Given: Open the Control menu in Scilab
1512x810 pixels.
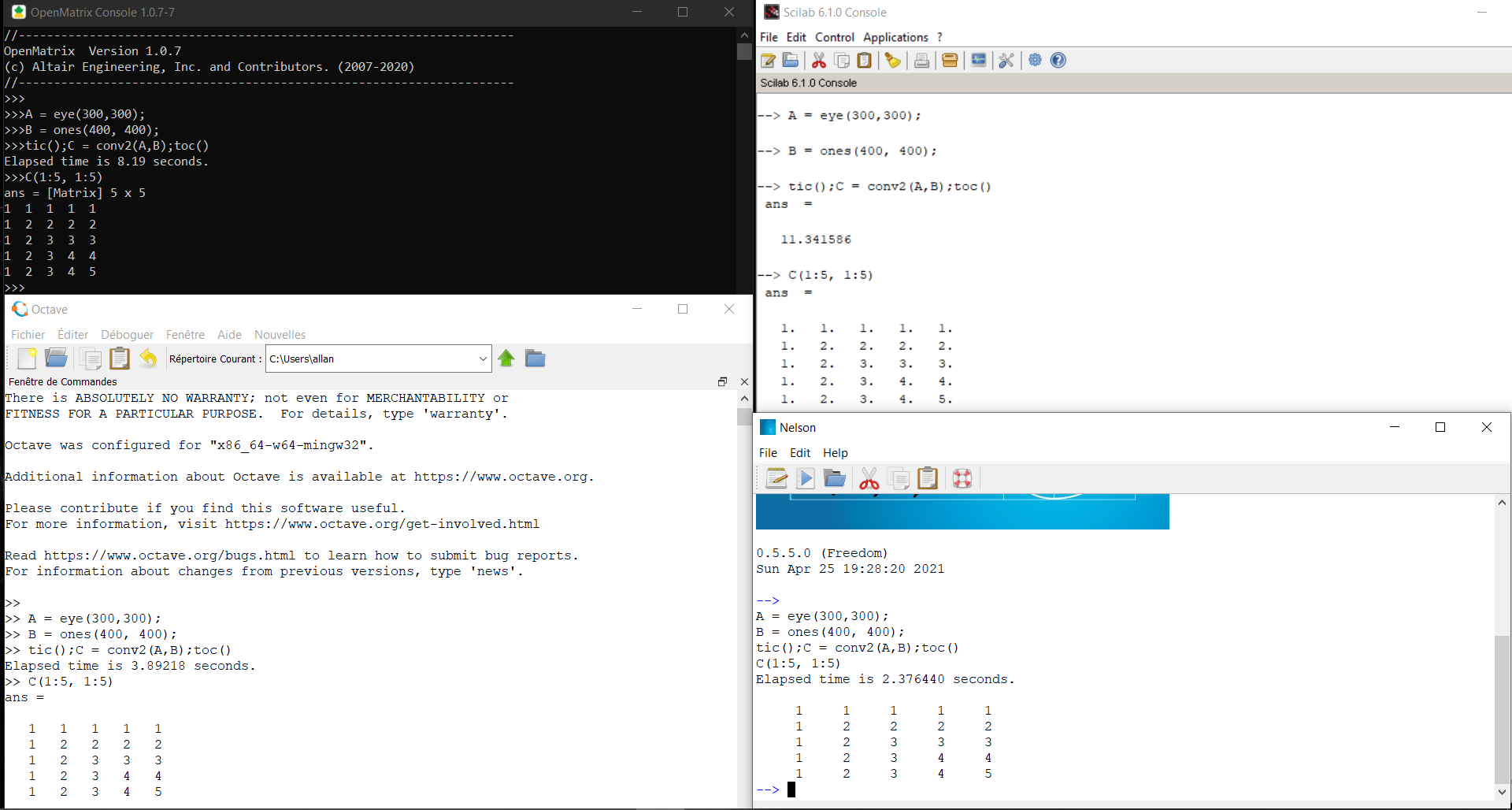Looking at the screenshot, I should pos(835,37).
